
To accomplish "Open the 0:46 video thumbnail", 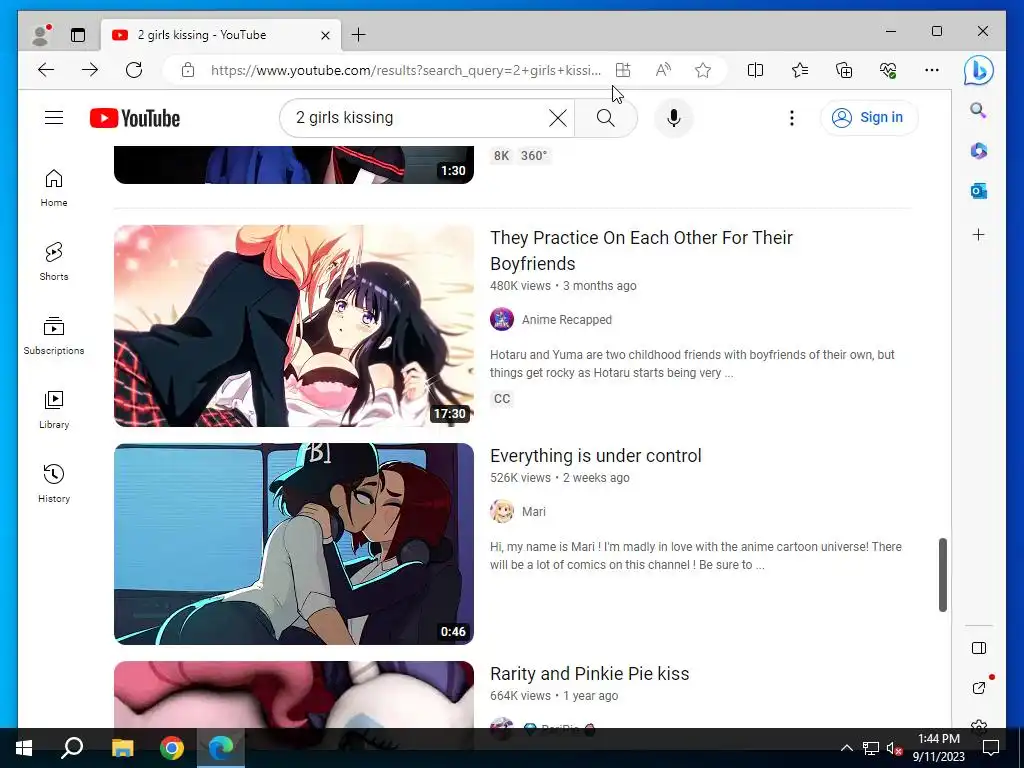I will coord(294,544).
